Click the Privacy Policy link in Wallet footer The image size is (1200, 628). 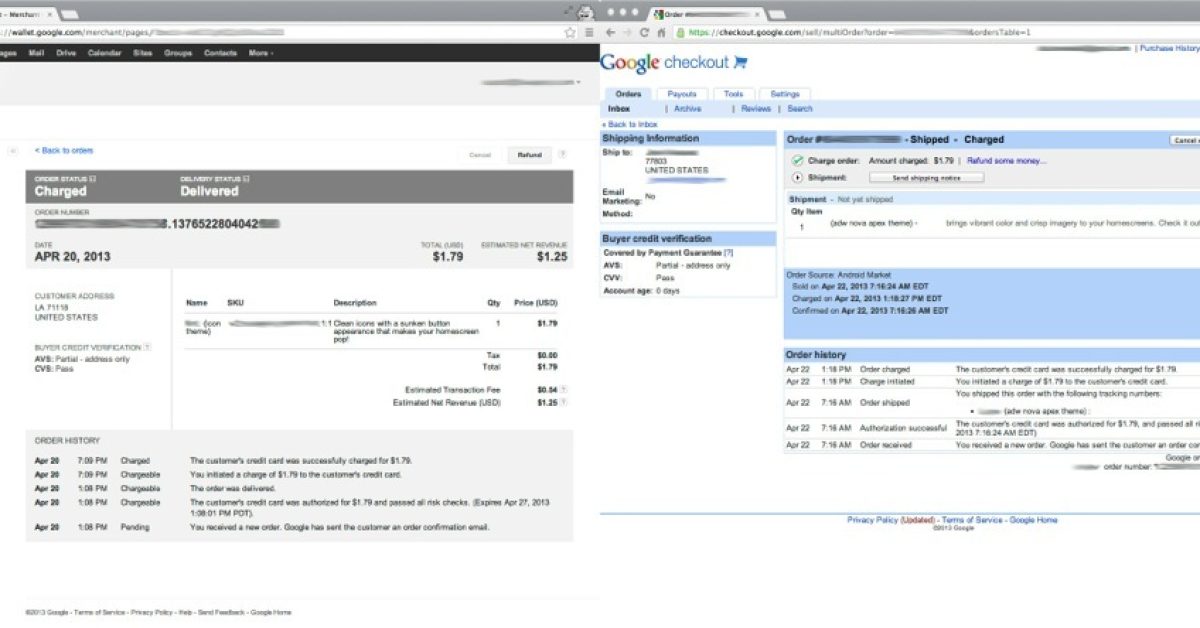152,612
